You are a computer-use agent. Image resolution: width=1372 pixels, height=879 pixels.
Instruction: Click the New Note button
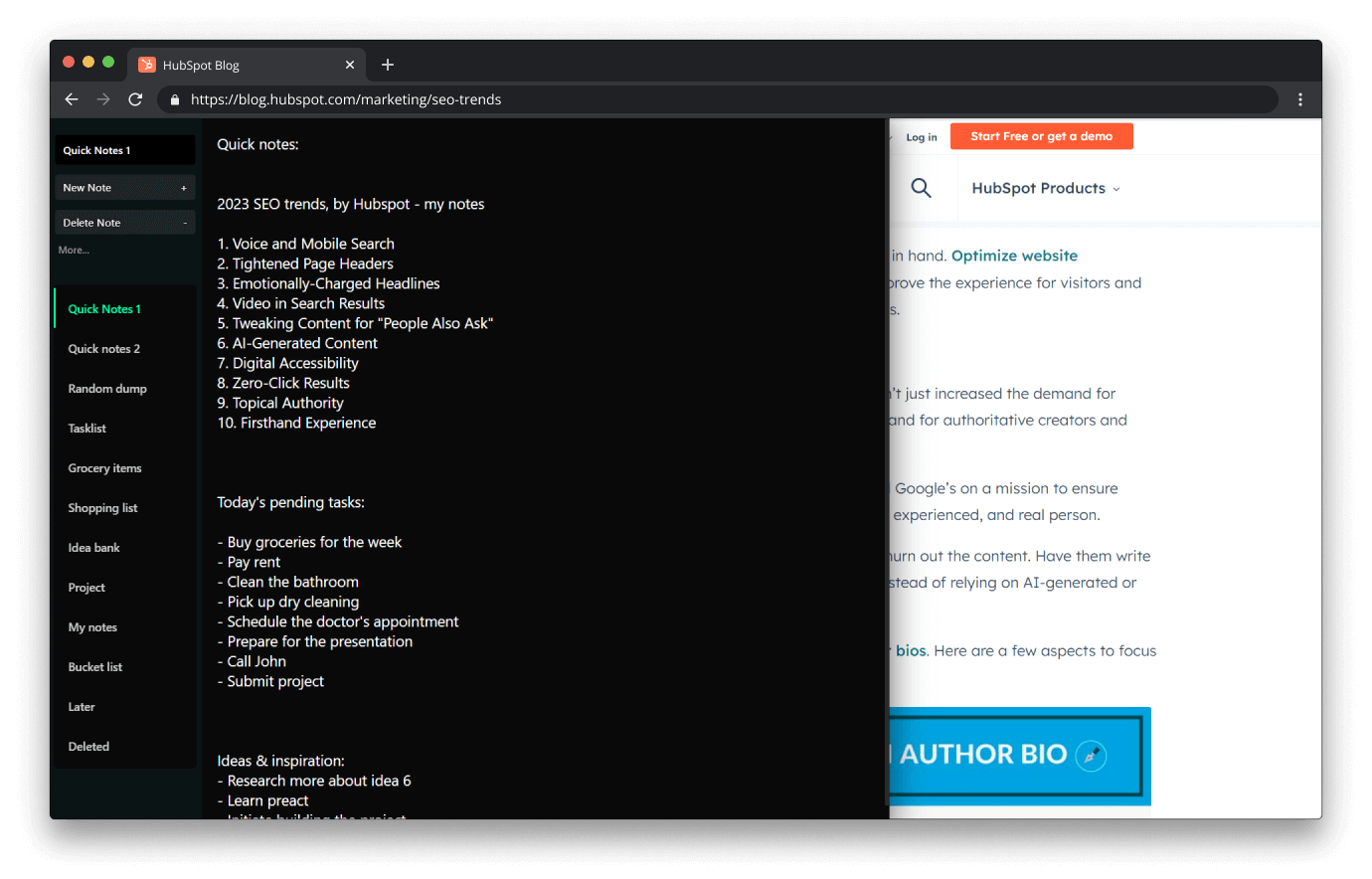(125, 188)
